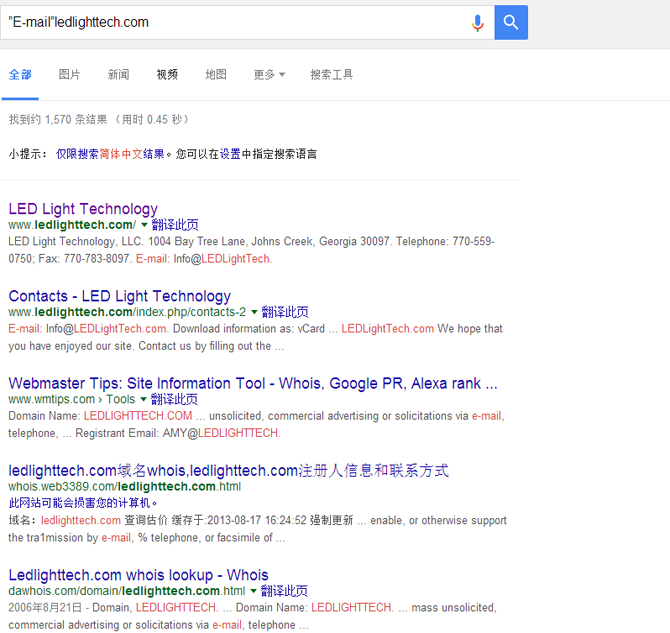Click 翻译此页 for the wmtips.com result
The width and height of the screenshot is (670, 633).
pyautogui.click(x=174, y=399)
